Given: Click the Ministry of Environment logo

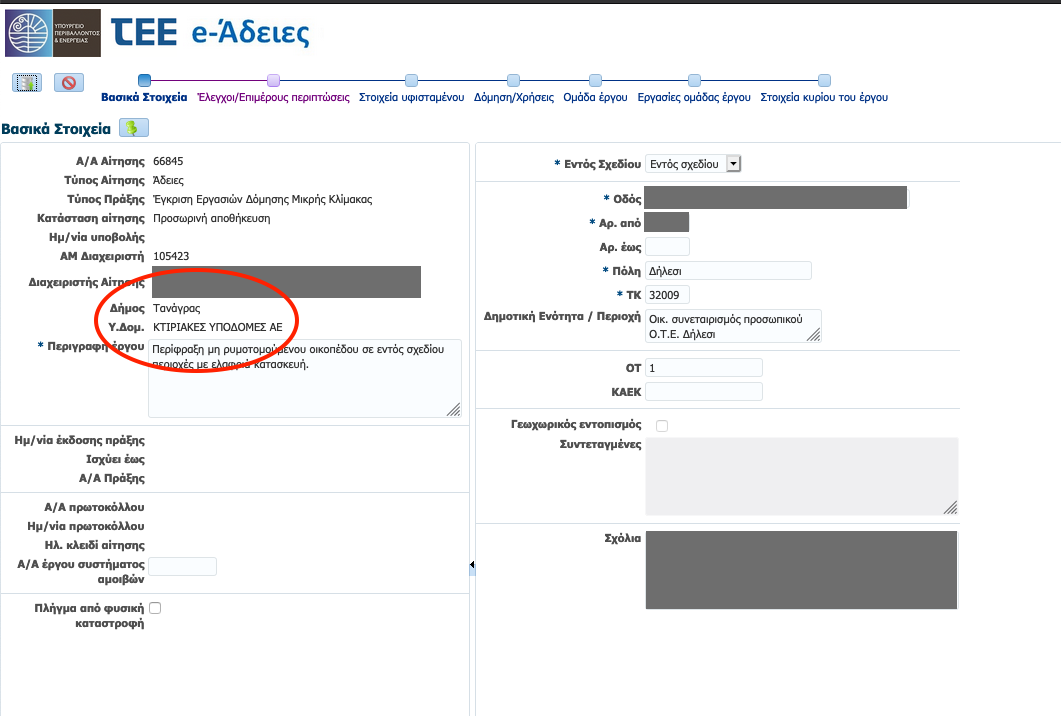Looking at the screenshot, I should tap(52, 33).
